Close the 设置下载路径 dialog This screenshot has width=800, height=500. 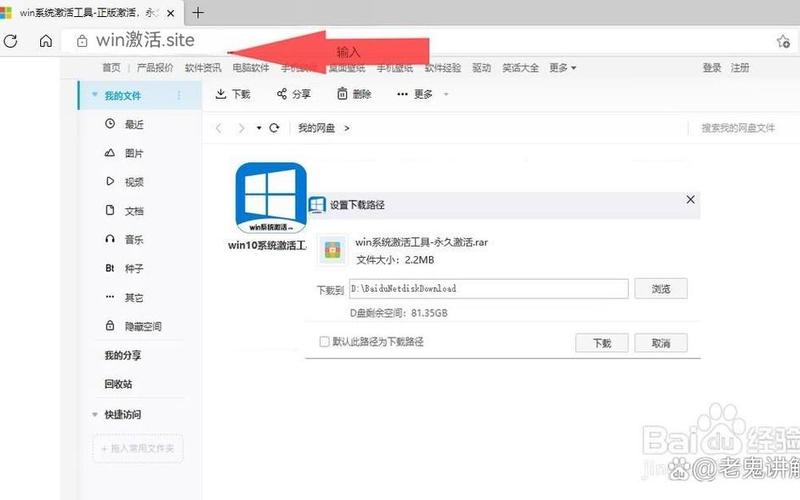pos(690,199)
